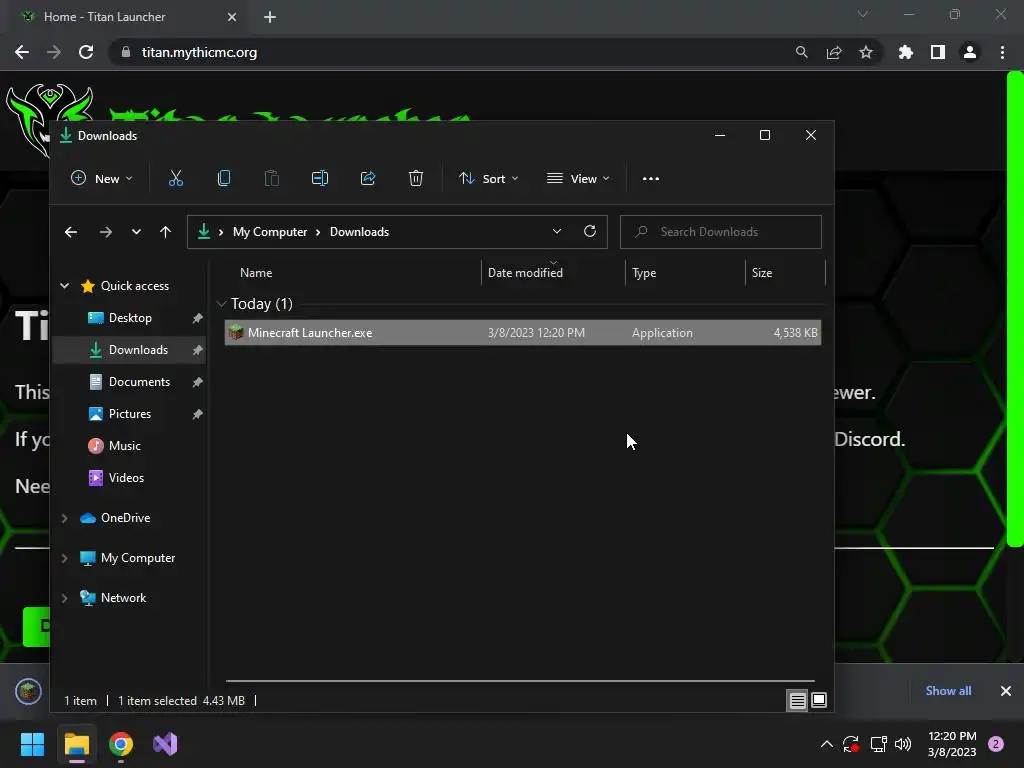Refresh the Downloads folder view
This screenshot has height=768, width=1024.
(x=590, y=231)
